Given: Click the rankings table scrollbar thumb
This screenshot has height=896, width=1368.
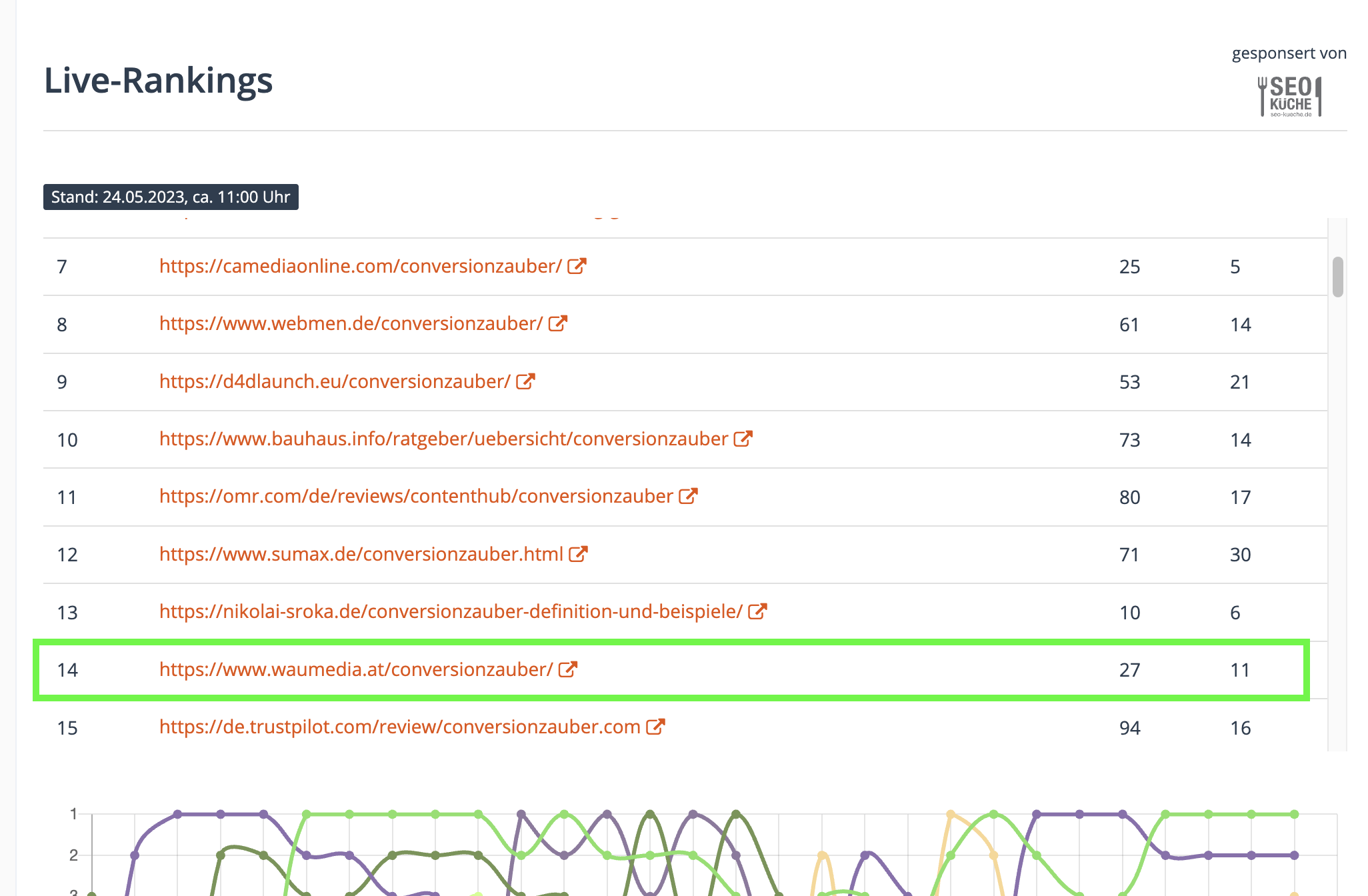Looking at the screenshot, I should (x=1337, y=277).
